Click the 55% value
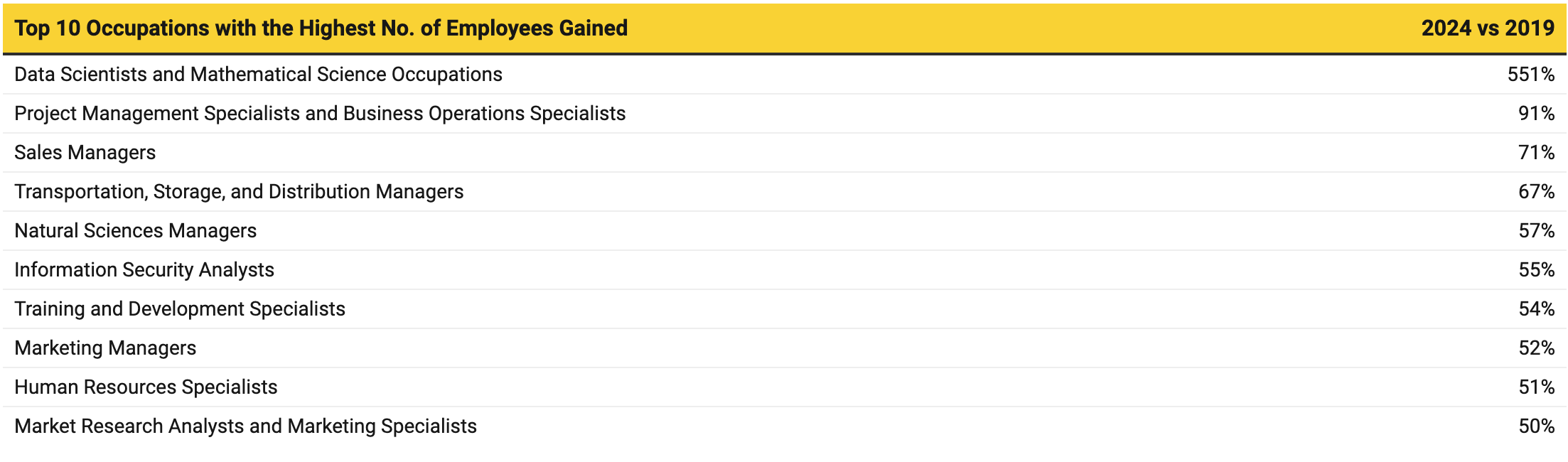The image size is (1568, 462). coord(1536,270)
